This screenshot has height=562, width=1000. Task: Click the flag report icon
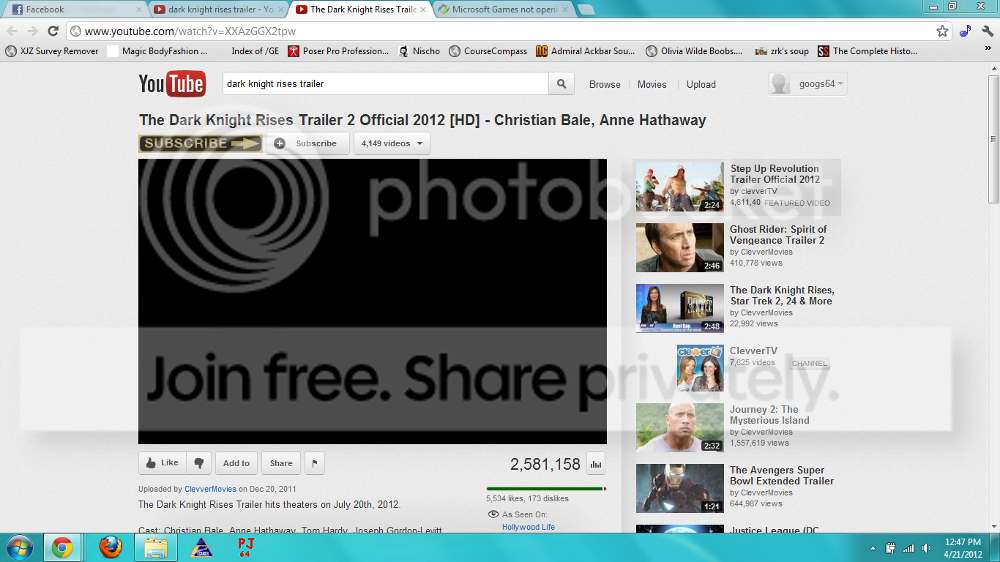(x=314, y=463)
